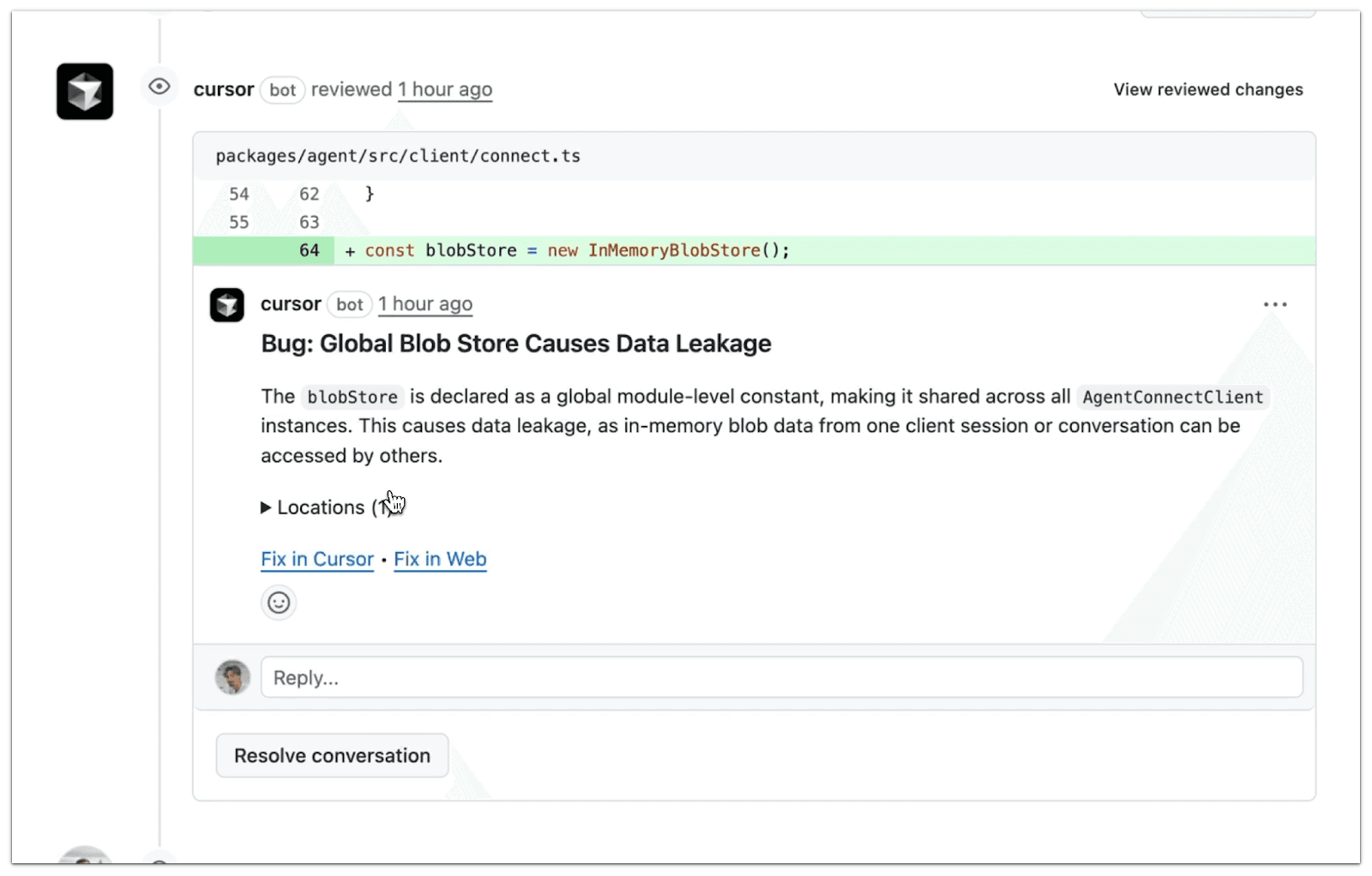The height and width of the screenshot is (876, 1372).
Task: Click the partially visible avatar at bottom left
Action: 84,861
